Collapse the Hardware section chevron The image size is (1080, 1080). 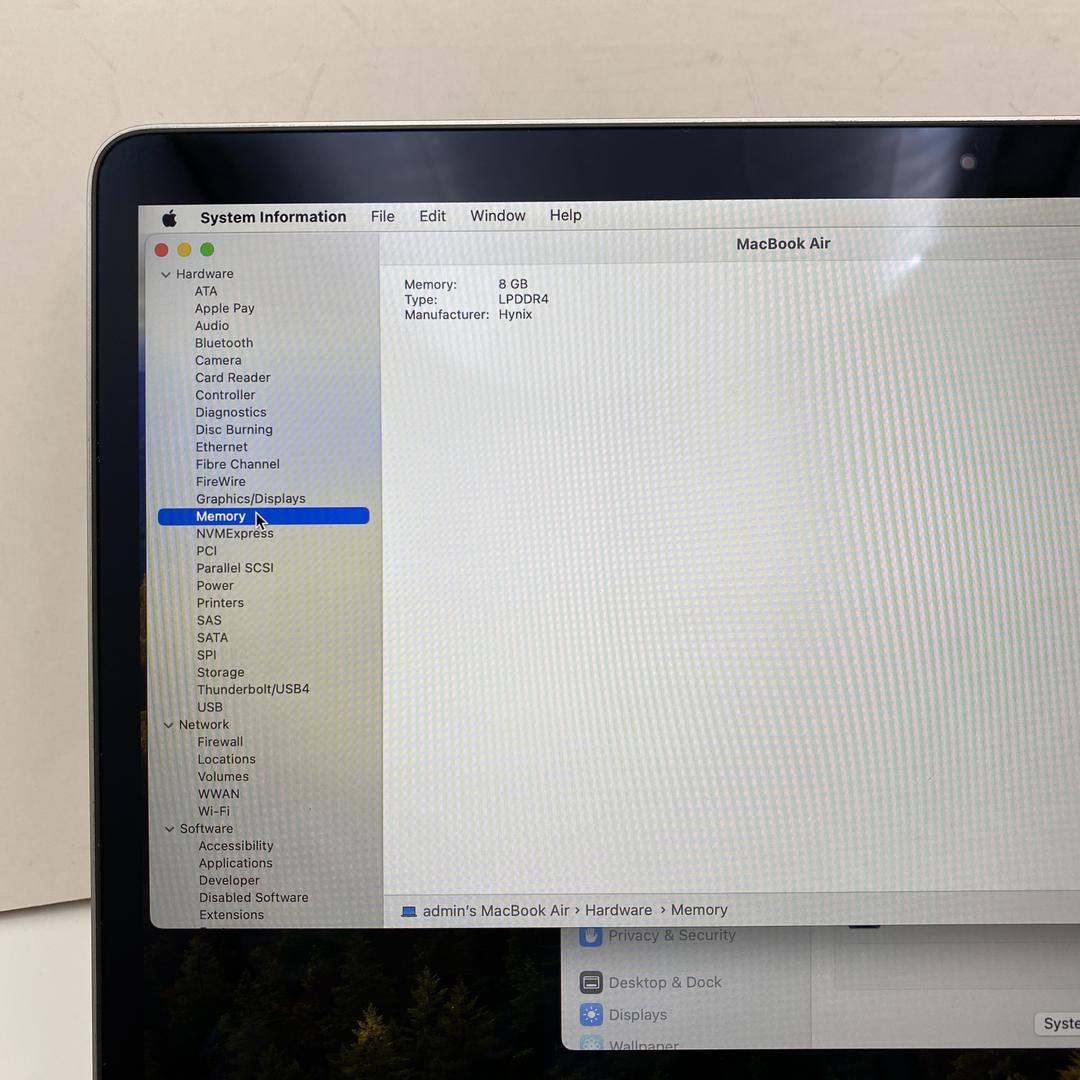point(166,274)
